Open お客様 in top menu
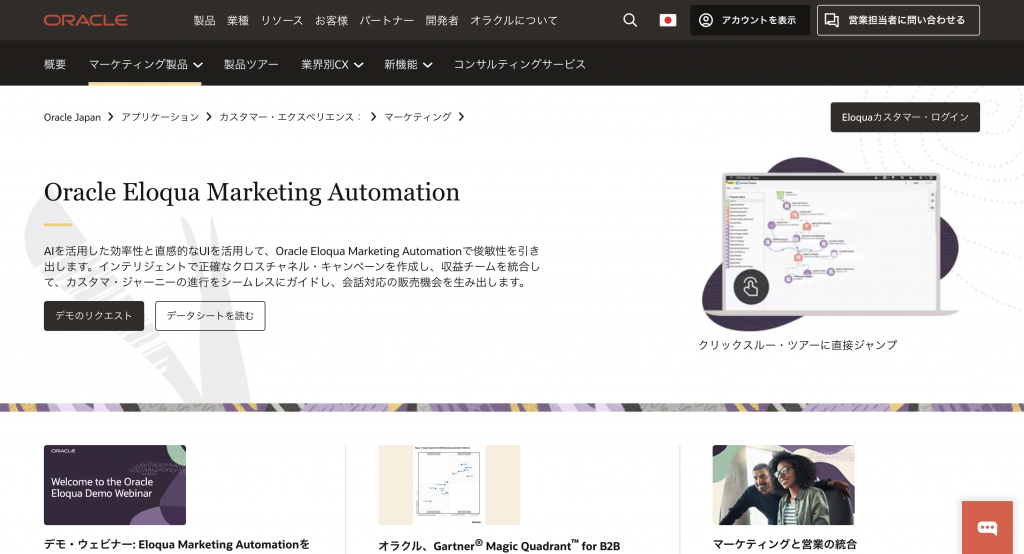Image resolution: width=1024 pixels, height=554 pixels. tap(331, 20)
